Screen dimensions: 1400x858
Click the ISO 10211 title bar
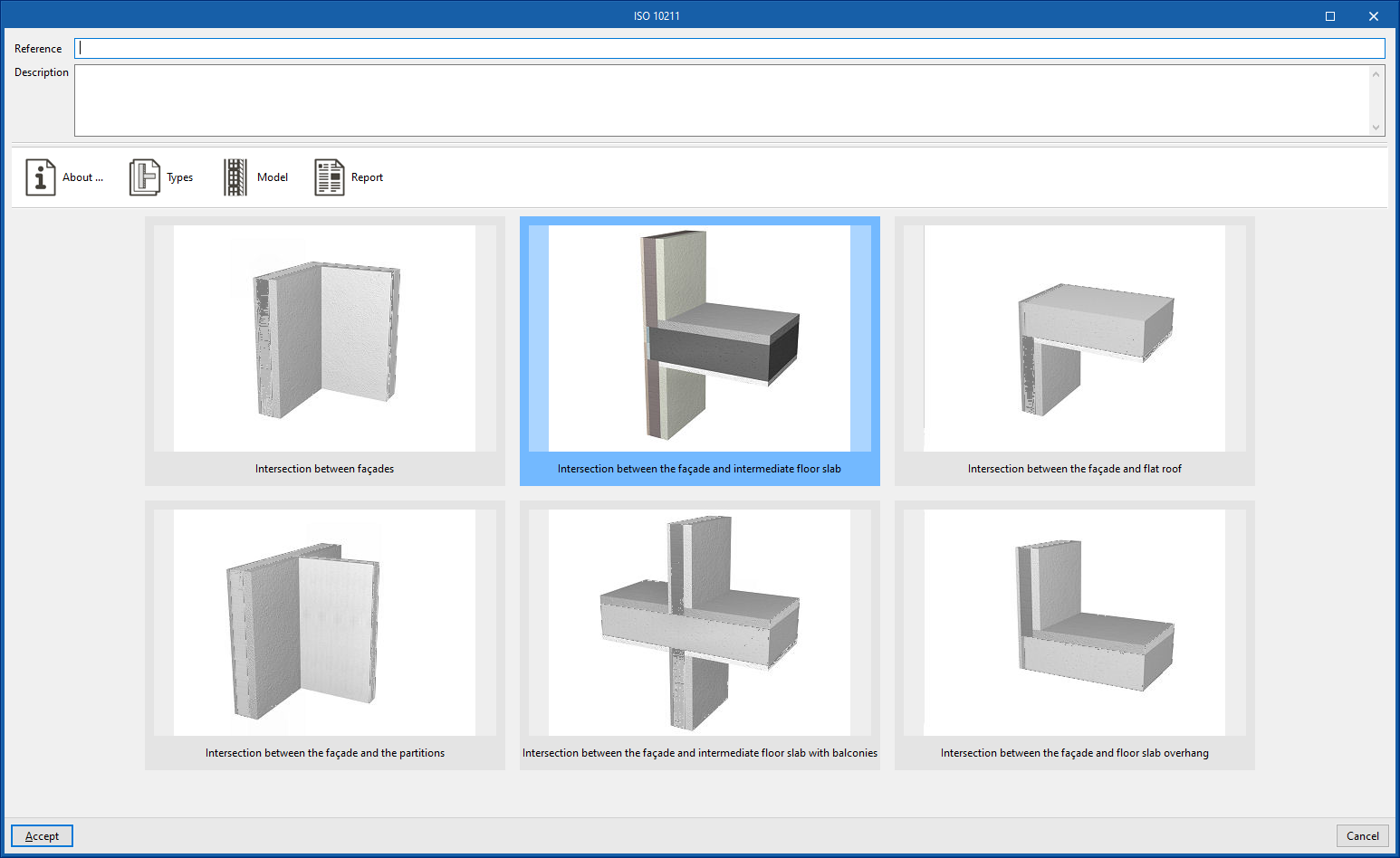click(x=656, y=14)
